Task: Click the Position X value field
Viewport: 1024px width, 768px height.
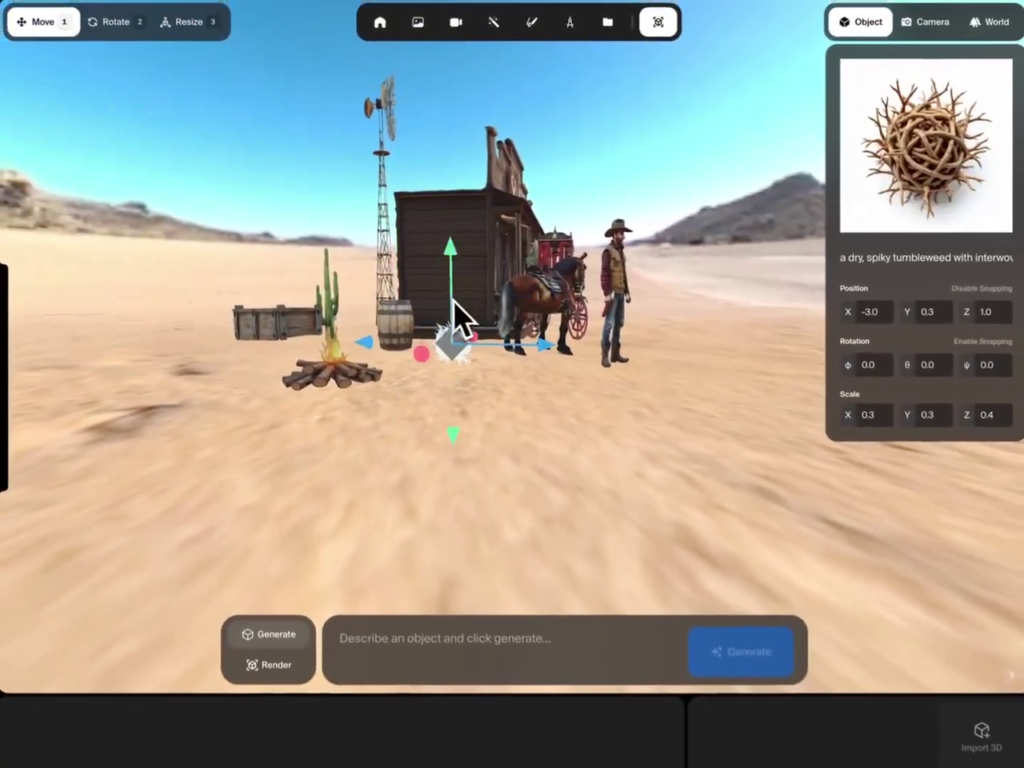Action: click(874, 312)
